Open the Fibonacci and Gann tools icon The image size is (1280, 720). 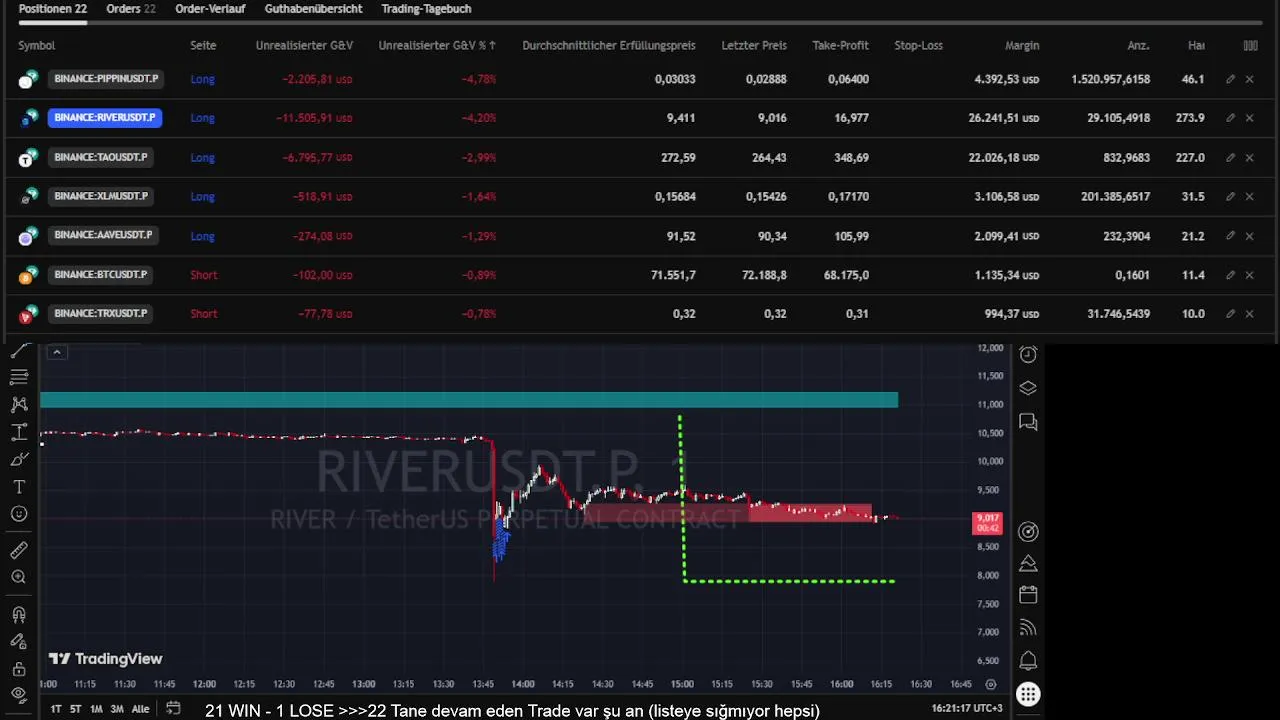click(18, 377)
